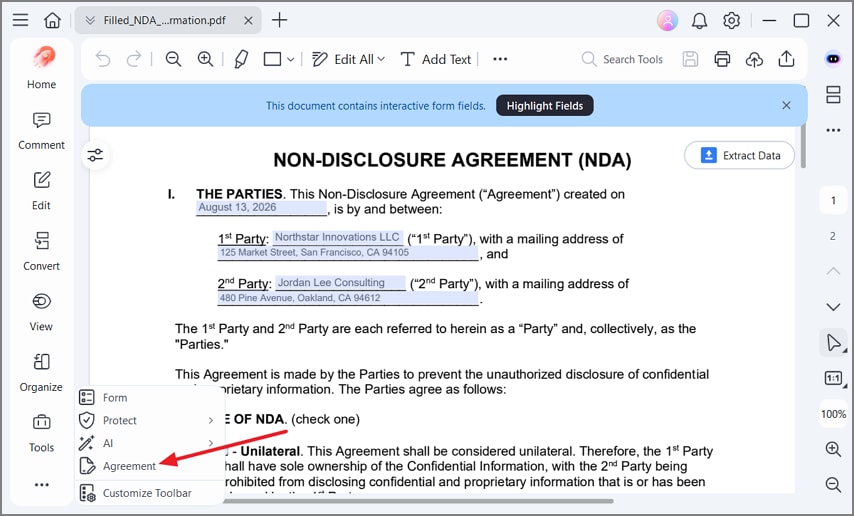Screen dimensions: 854x516
Task: Select Form from popup menu
Action: [150, 398]
